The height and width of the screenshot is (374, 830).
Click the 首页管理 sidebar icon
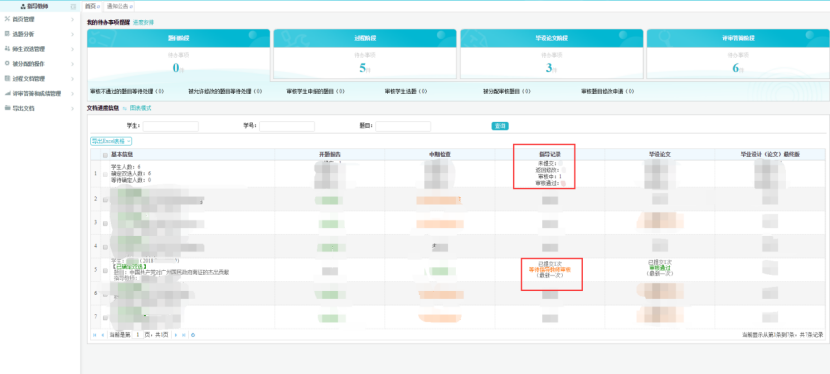(x=6, y=19)
